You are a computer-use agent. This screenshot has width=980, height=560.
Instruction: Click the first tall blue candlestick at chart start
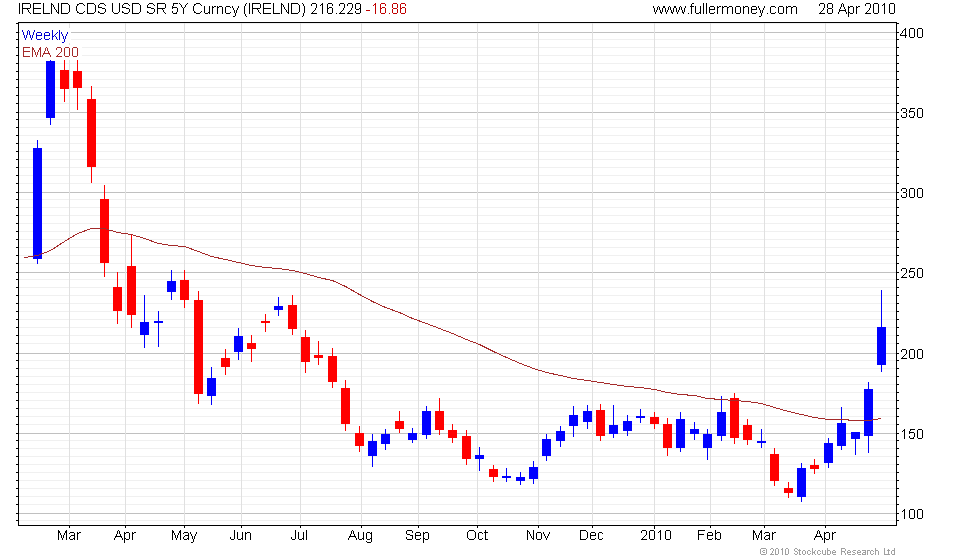coord(38,203)
